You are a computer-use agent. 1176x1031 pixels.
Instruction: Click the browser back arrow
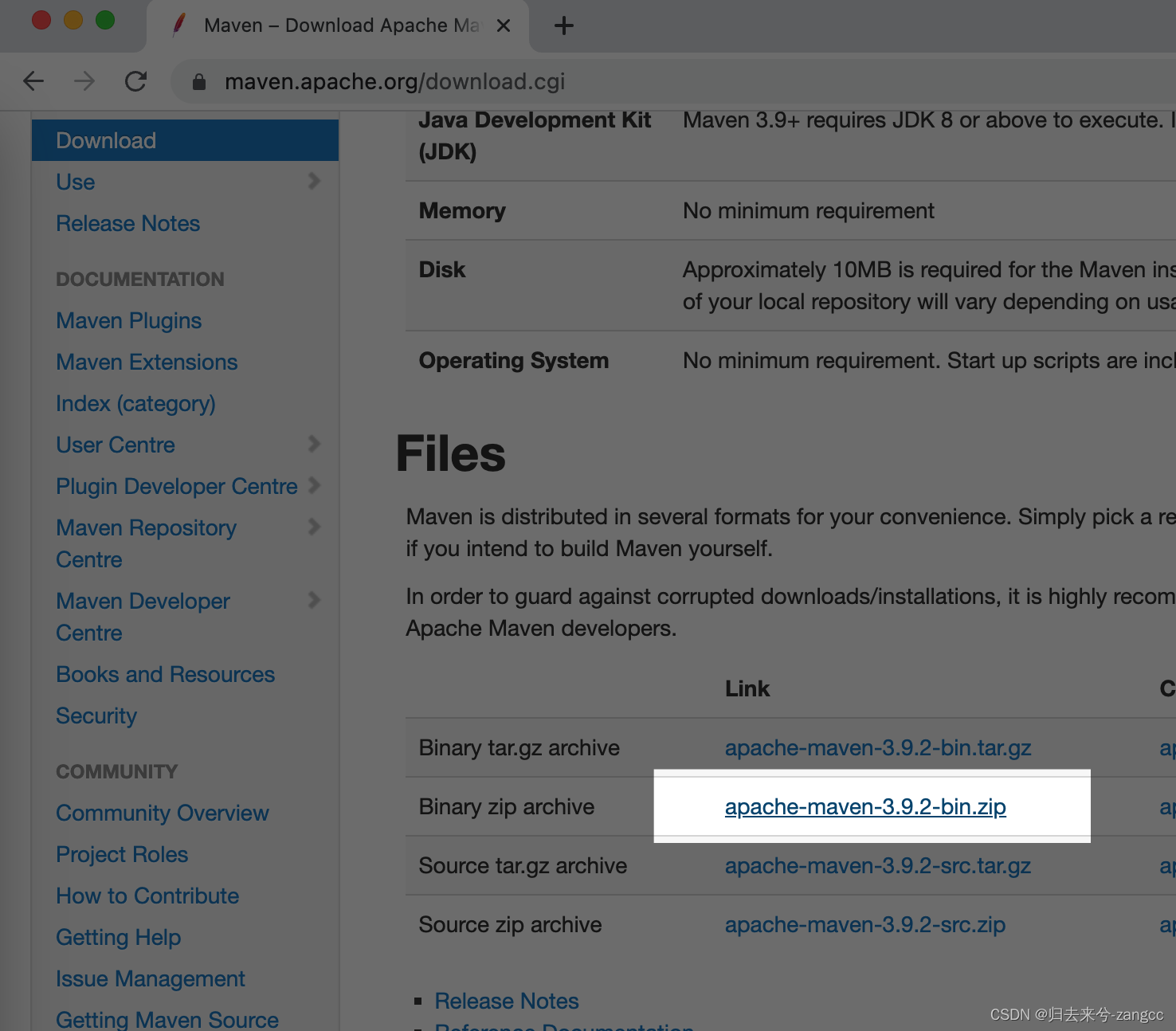(33, 80)
